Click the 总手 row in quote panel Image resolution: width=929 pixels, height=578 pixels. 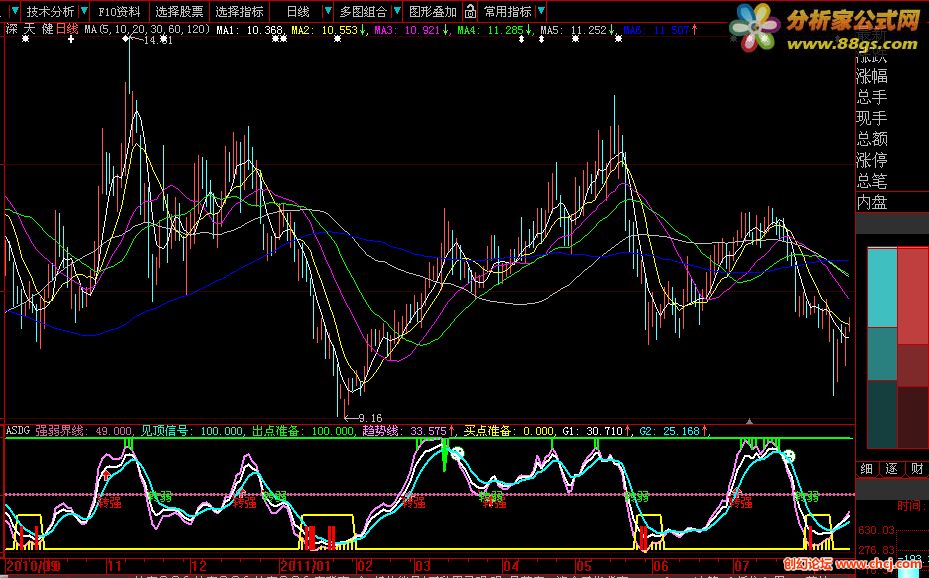pos(872,97)
